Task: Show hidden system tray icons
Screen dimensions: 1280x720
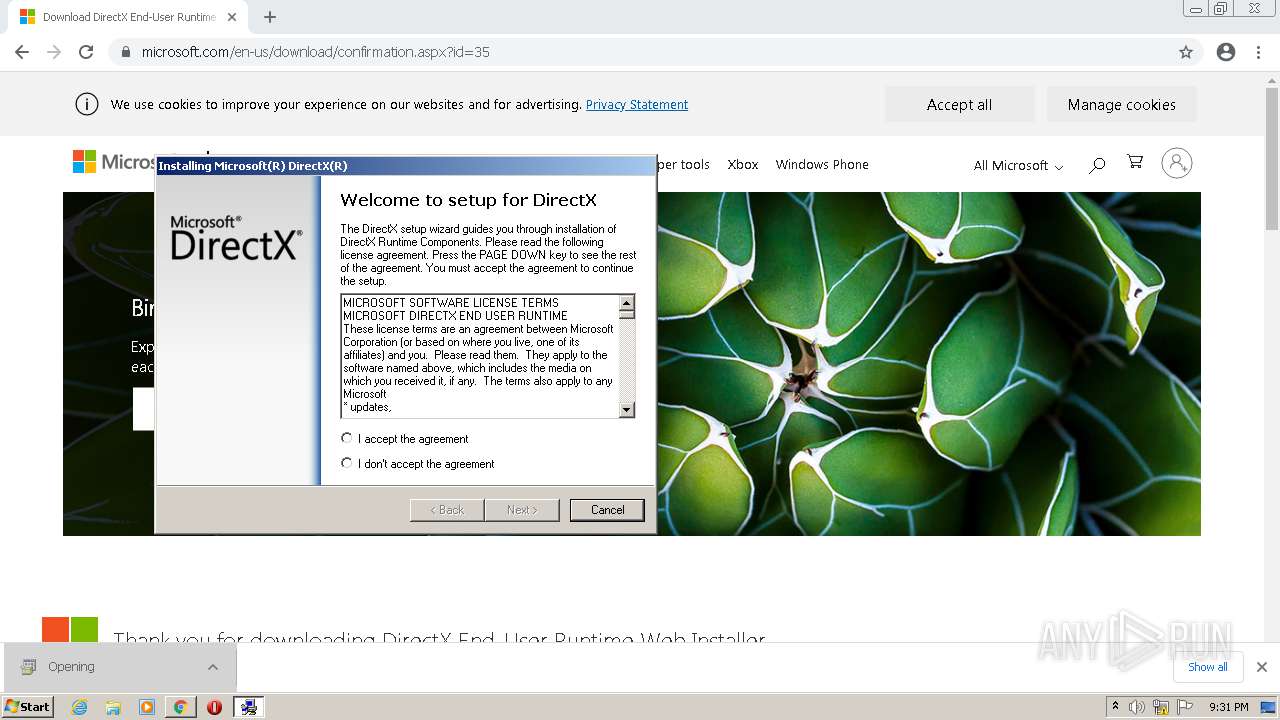Action: [x=1116, y=707]
